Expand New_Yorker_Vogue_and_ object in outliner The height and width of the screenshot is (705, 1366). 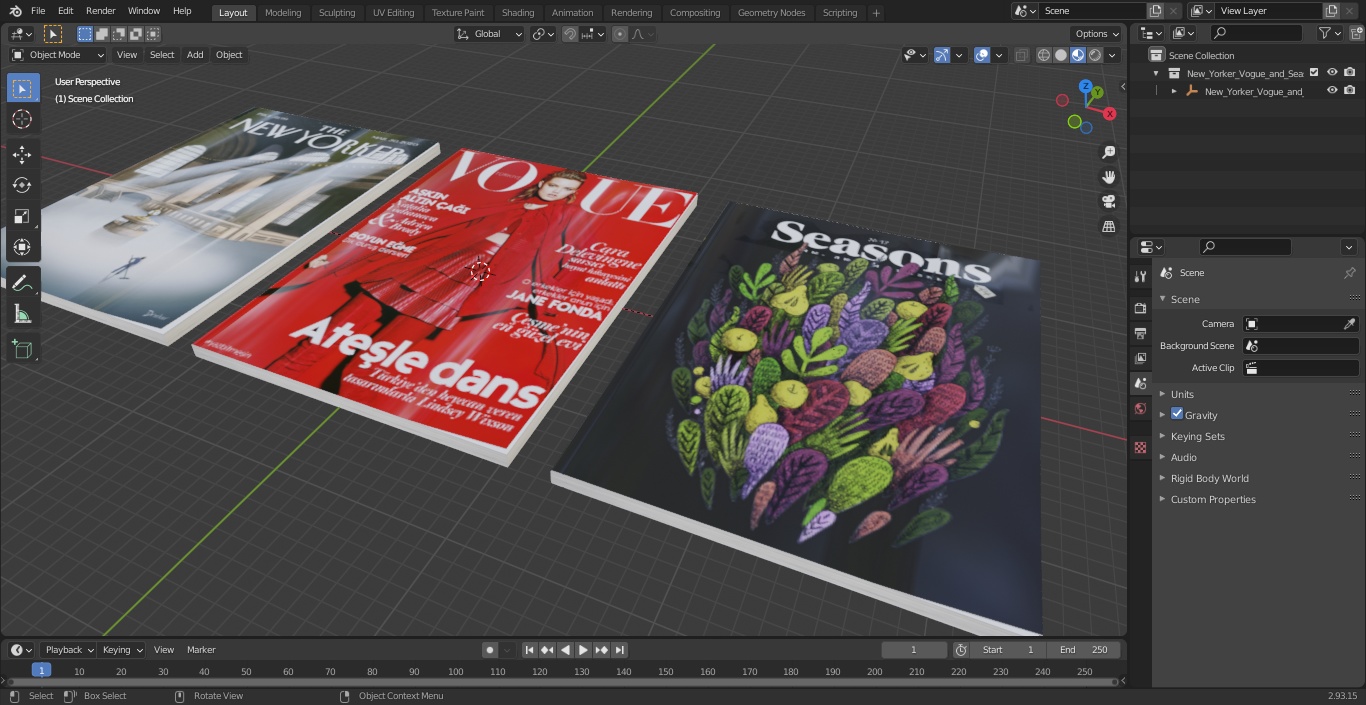pyautogui.click(x=1174, y=91)
